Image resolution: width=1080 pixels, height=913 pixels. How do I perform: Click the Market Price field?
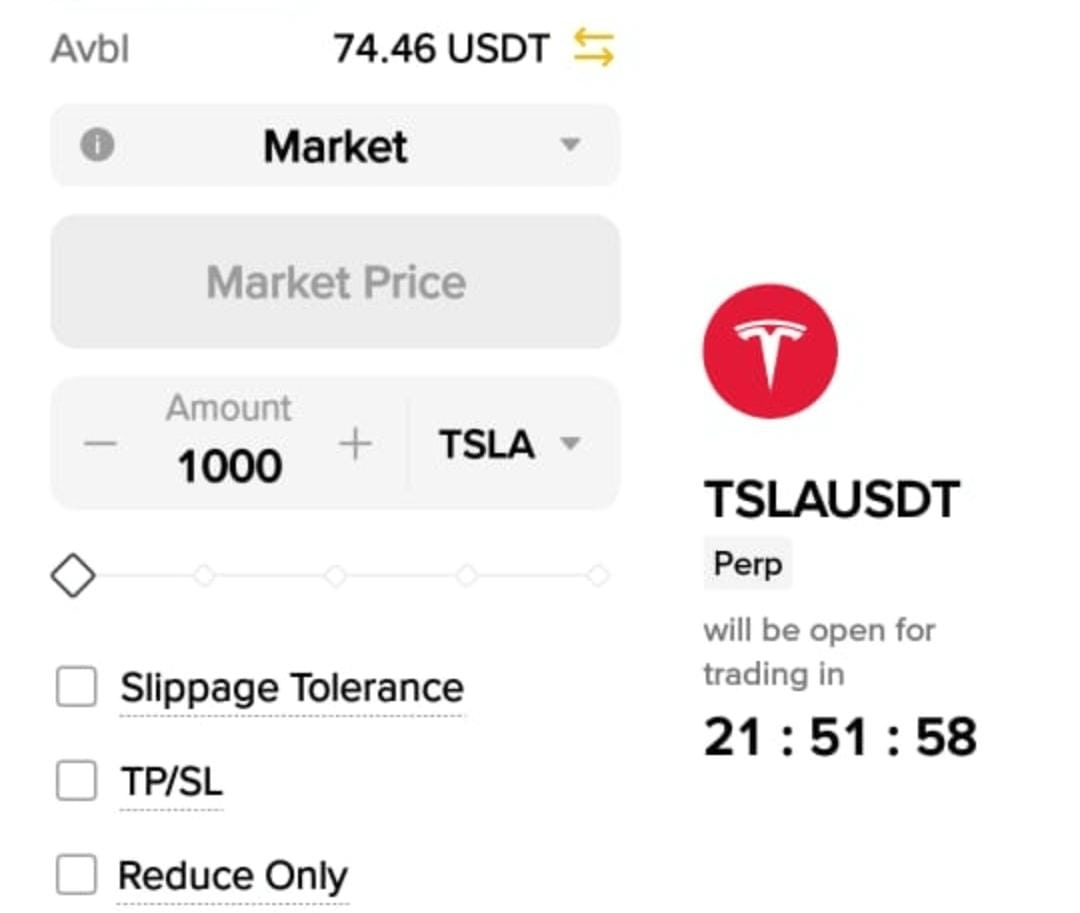[335, 282]
